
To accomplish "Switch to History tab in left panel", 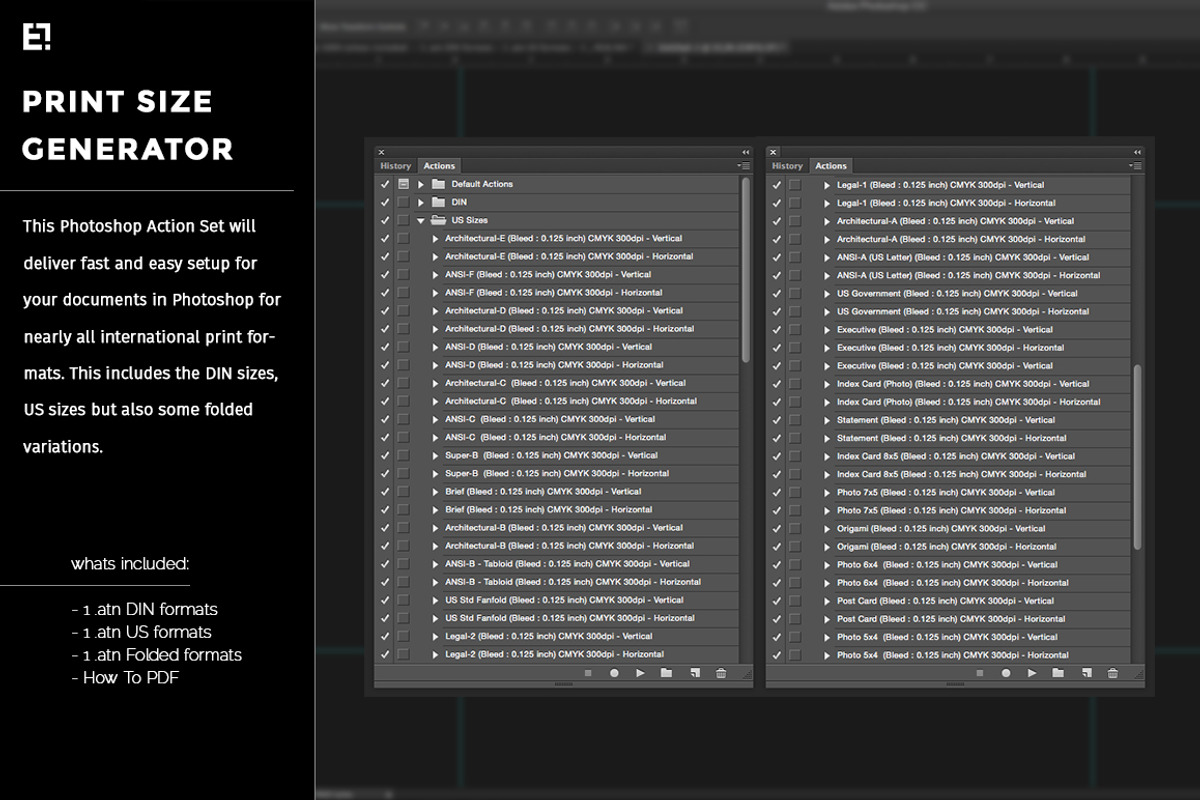I will [x=396, y=166].
